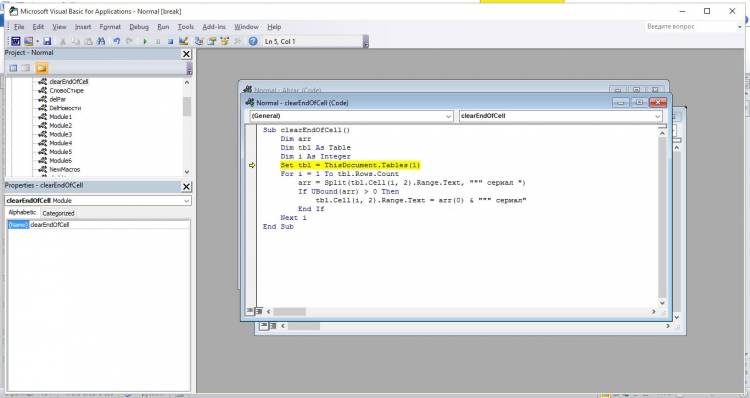Close the Properties panel

click(x=187, y=187)
